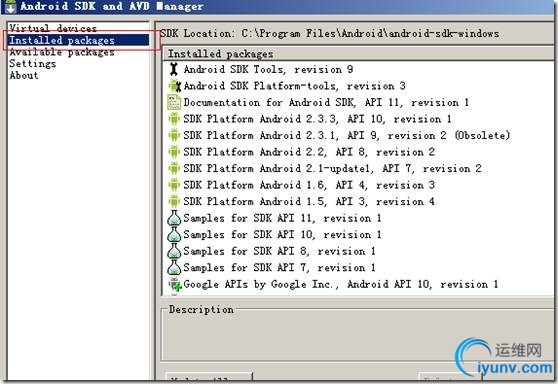Click the Android SDK Manager title bar icon
This screenshot has width=558, height=384.
coord(10,6)
